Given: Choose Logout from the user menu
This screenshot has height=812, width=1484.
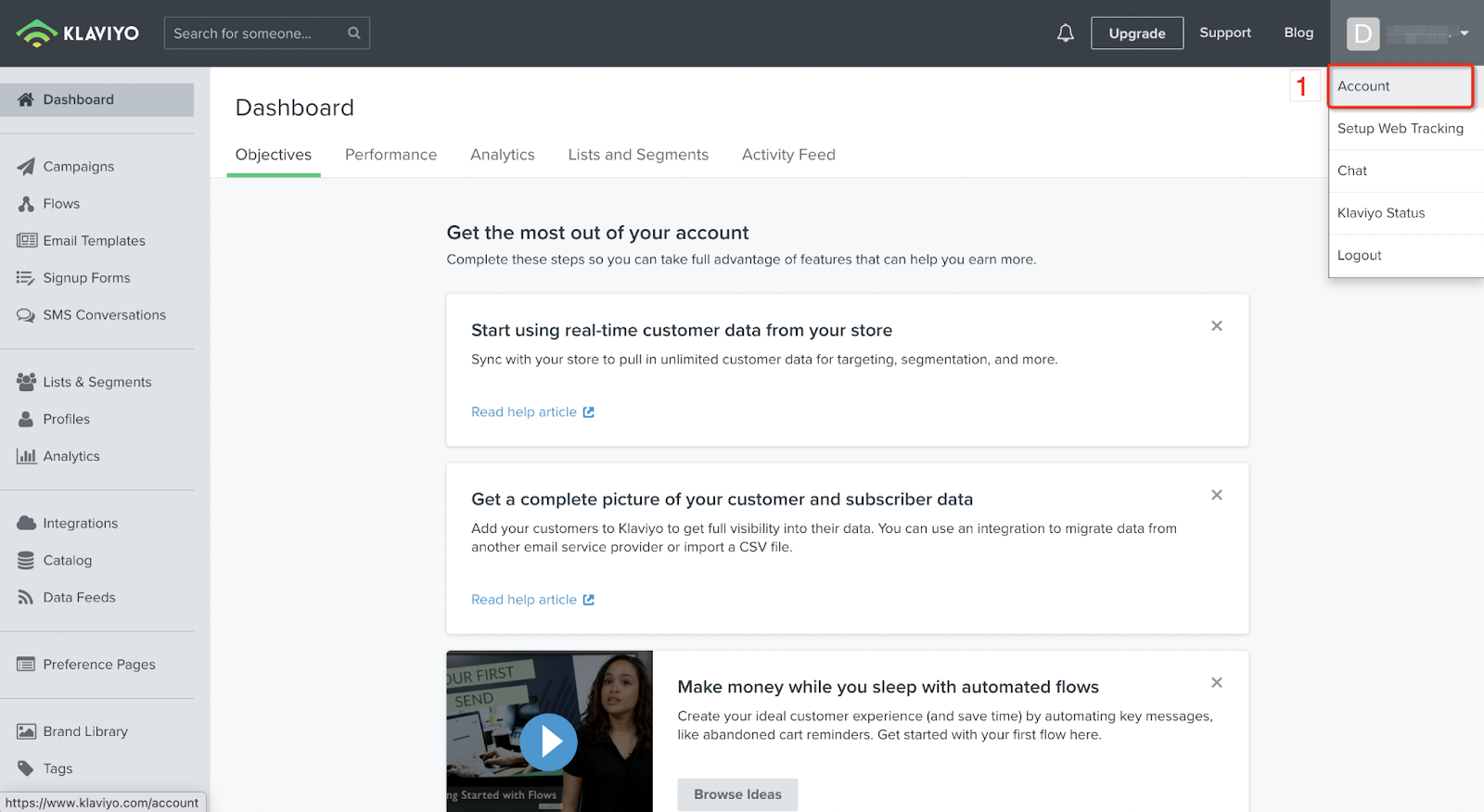Looking at the screenshot, I should [1406, 256].
